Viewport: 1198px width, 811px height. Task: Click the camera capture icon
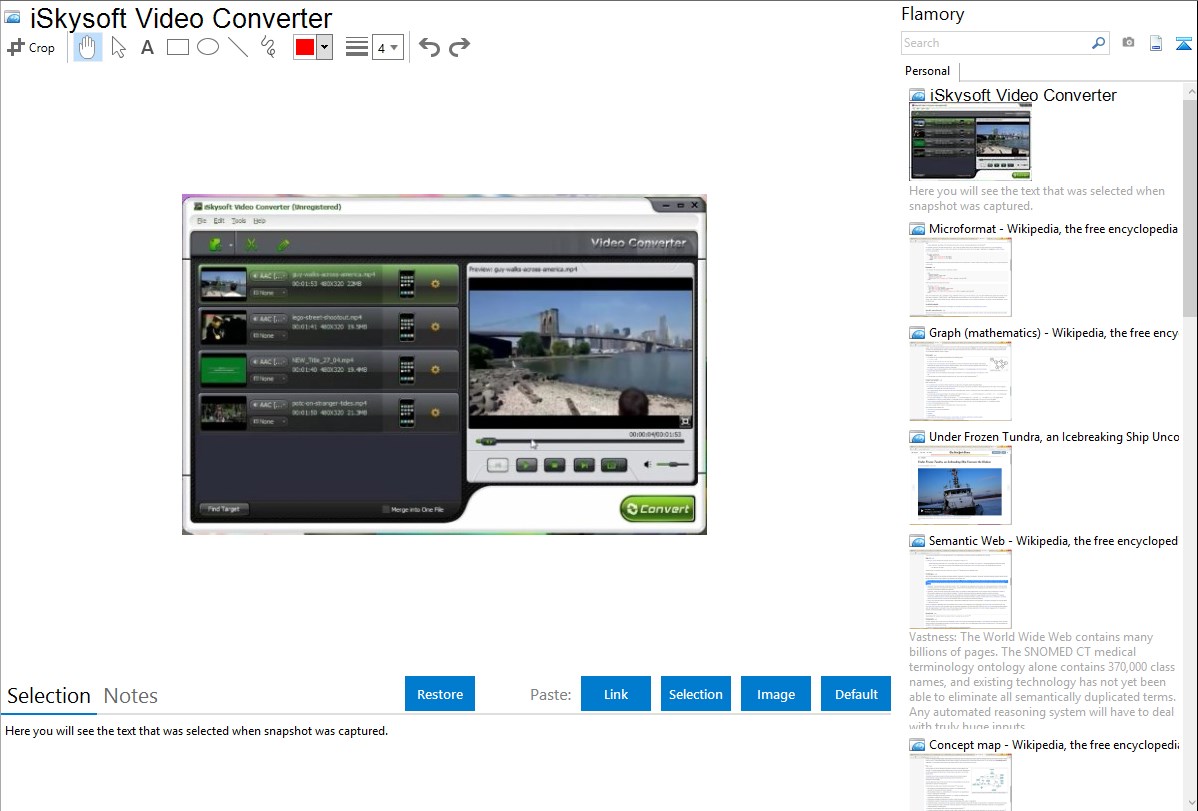coord(1128,43)
